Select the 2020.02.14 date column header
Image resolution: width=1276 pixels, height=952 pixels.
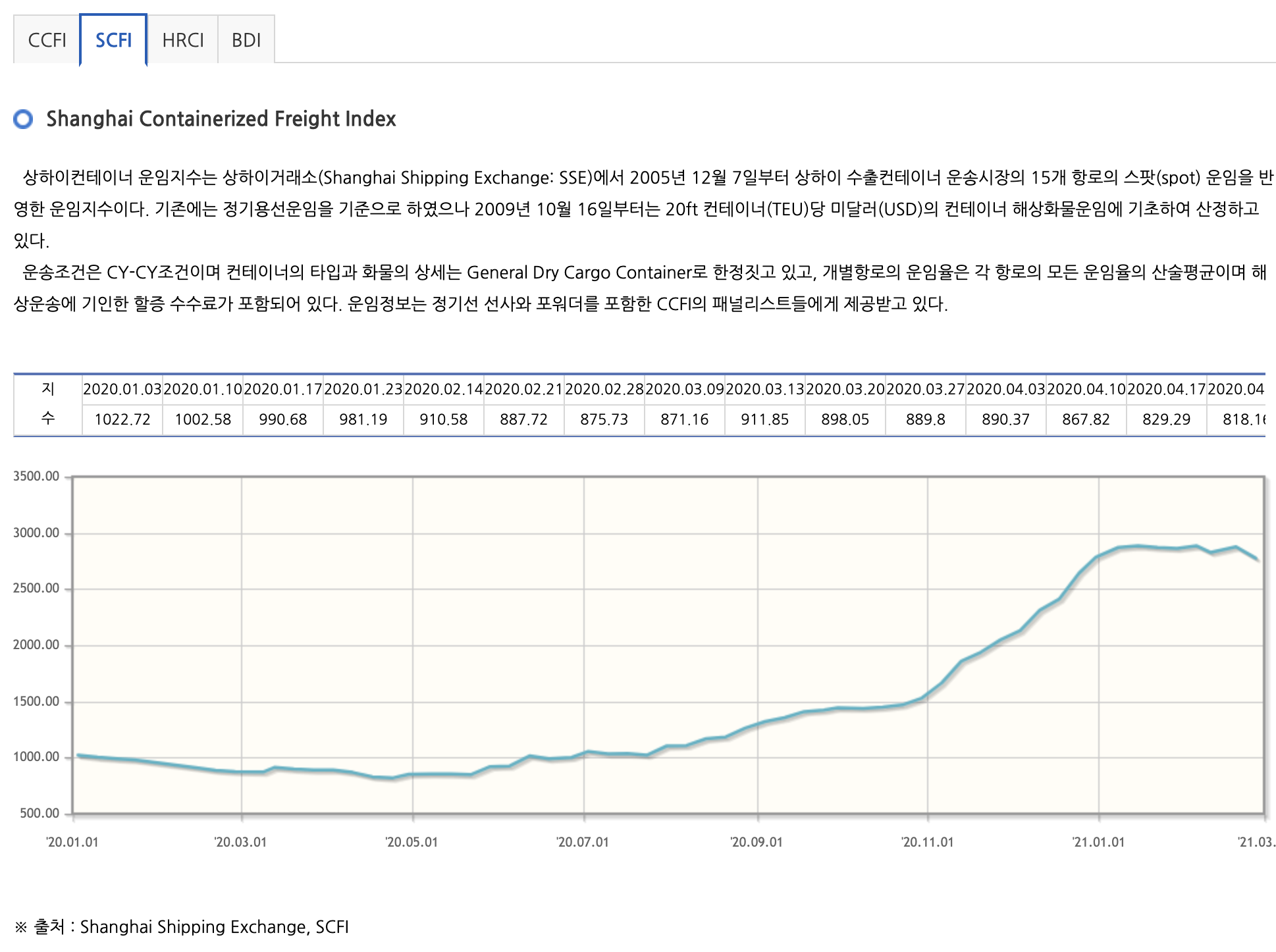(x=444, y=389)
